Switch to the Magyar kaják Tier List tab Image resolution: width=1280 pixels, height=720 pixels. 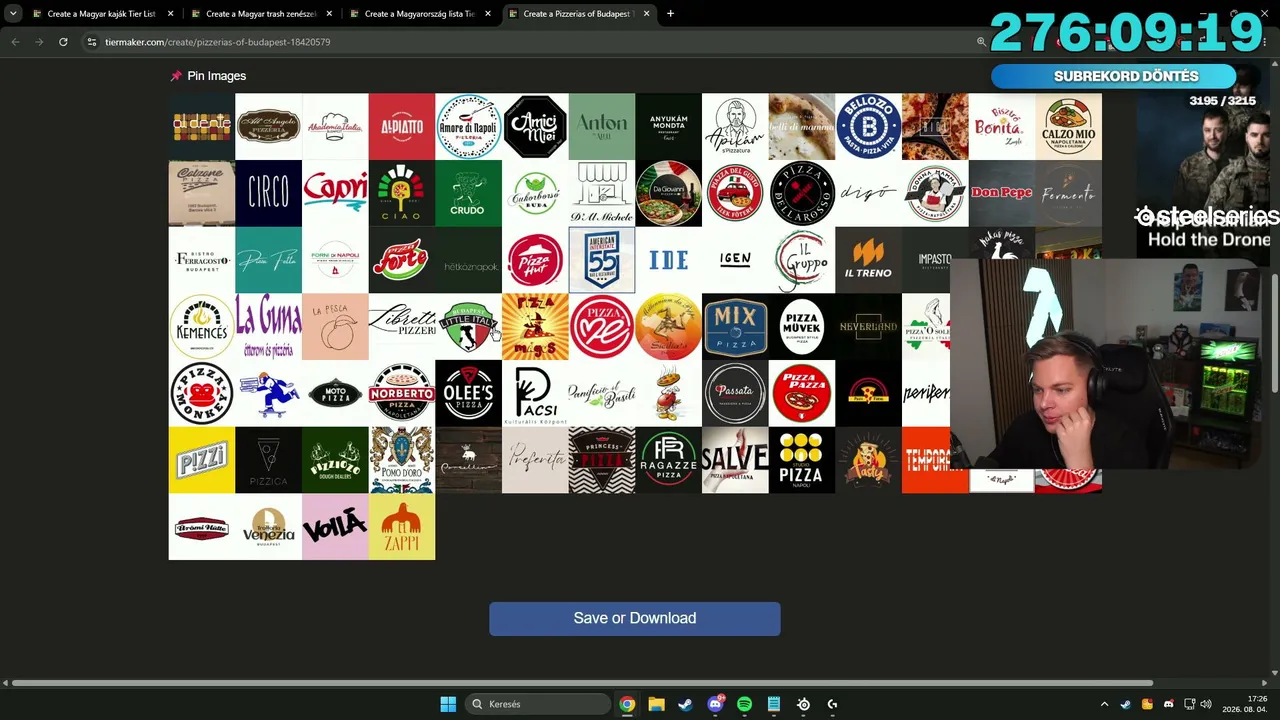tap(101, 14)
